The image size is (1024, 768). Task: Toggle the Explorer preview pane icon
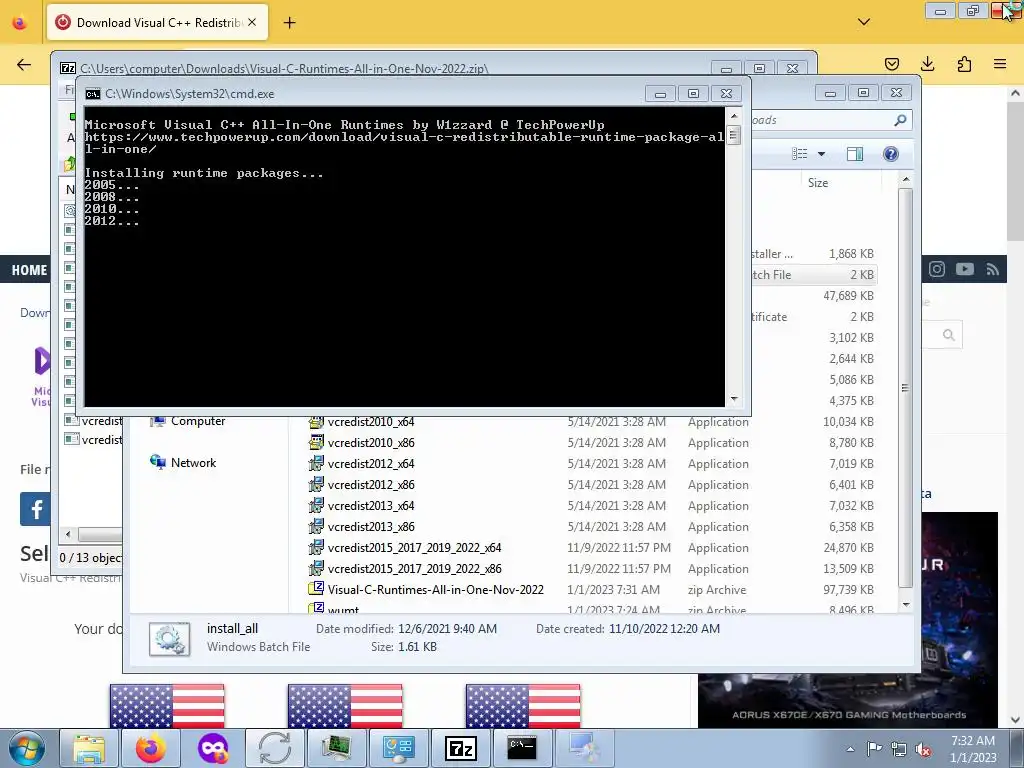click(x=854, y=154)
